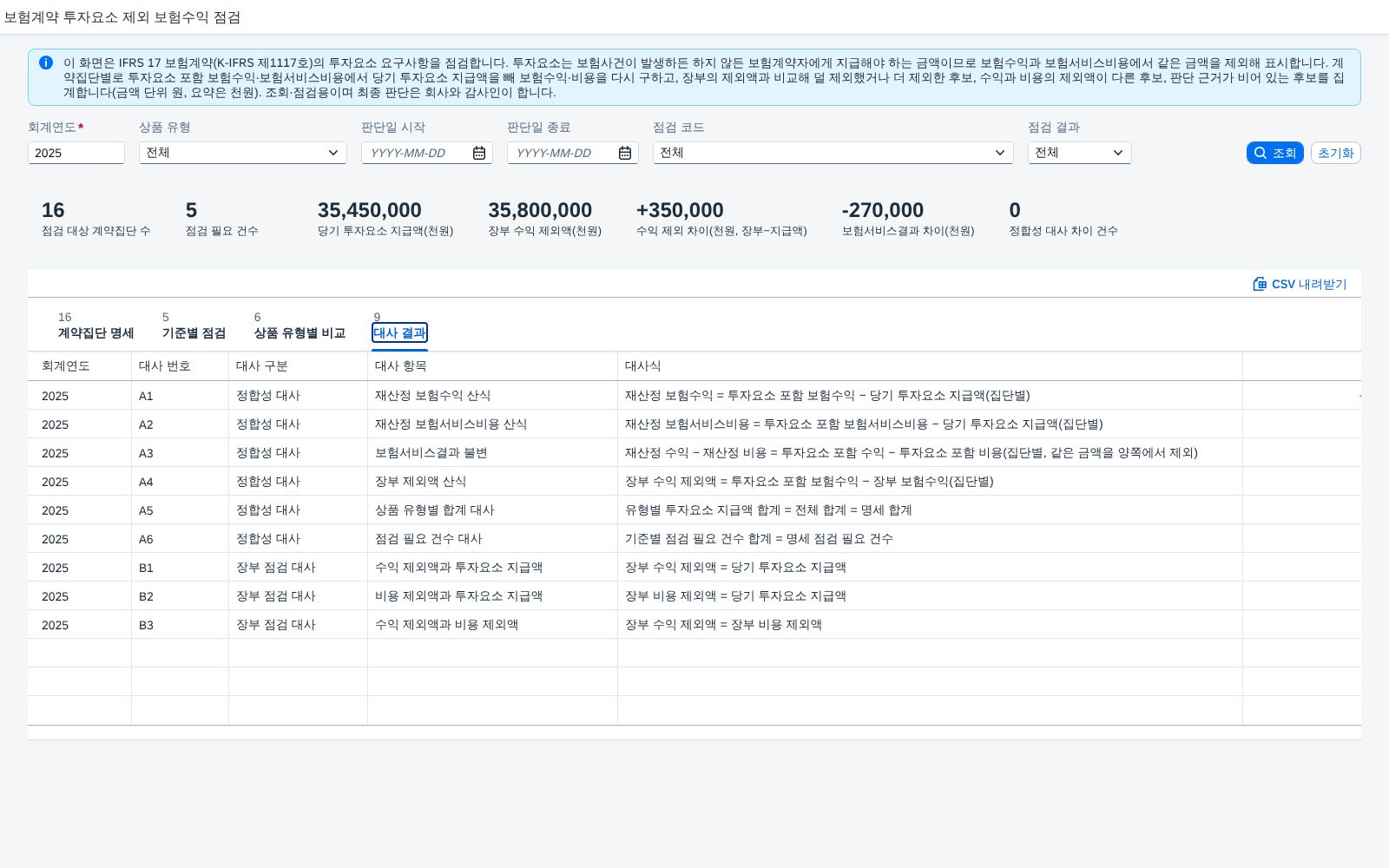
Task: Click the 35,800,000 장부 수익 제외액 figure
Action: [x=540, y=210]
